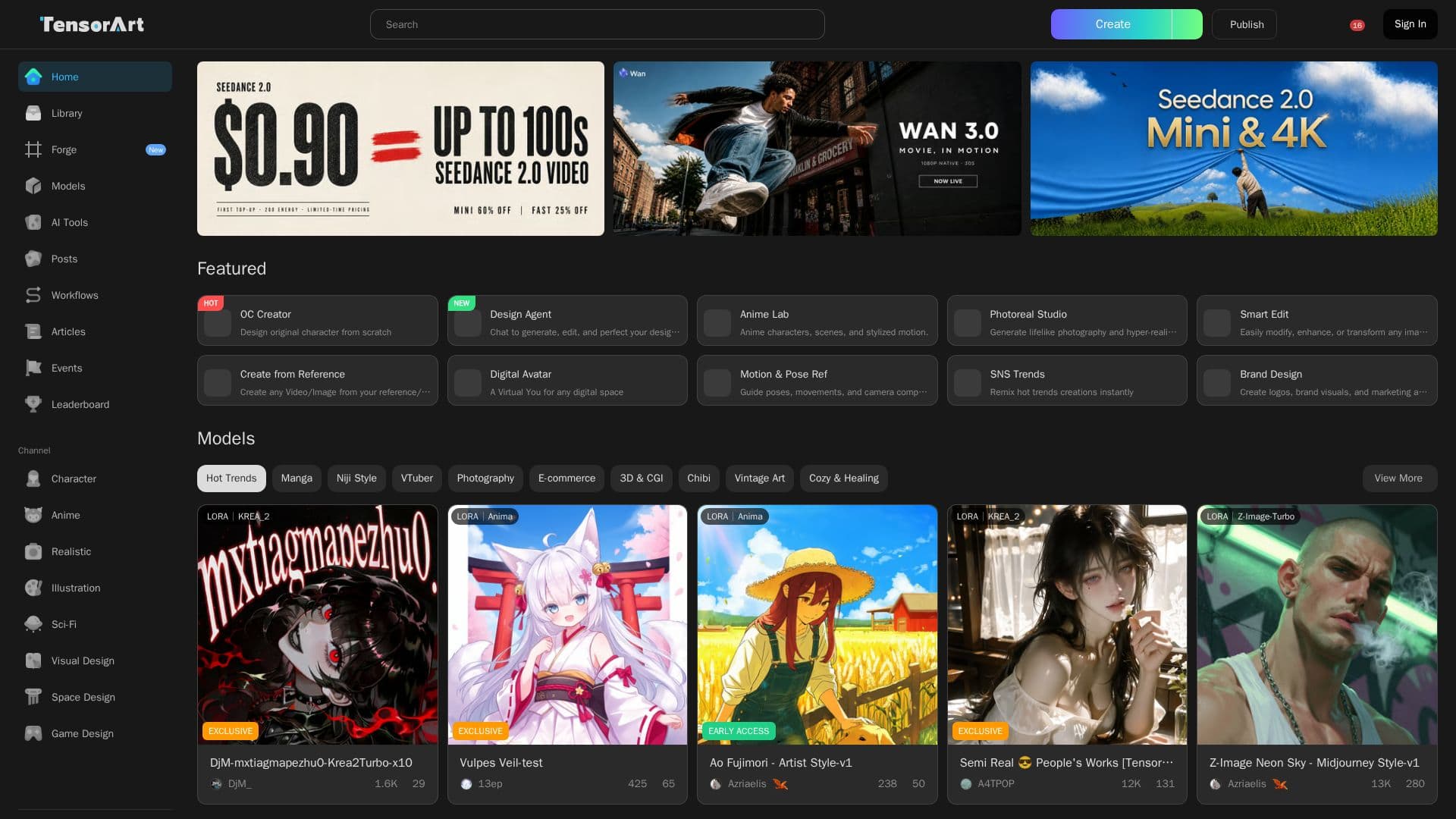Open Library via its sidebar icon

[33, 113]
